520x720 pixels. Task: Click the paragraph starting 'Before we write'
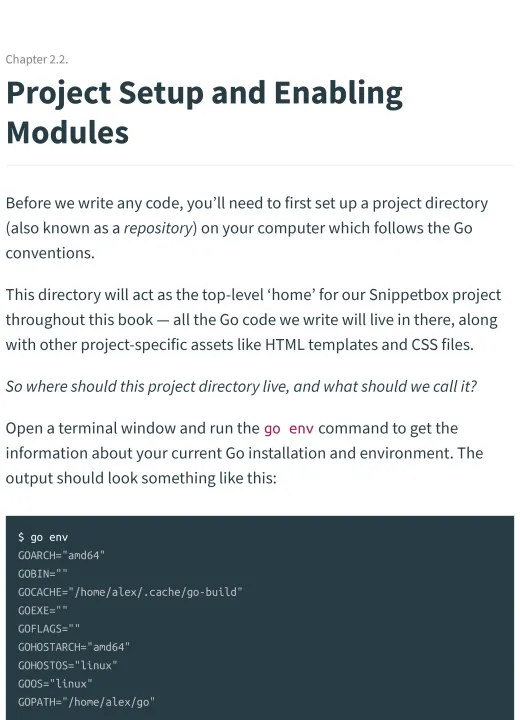tap(247, 228)
